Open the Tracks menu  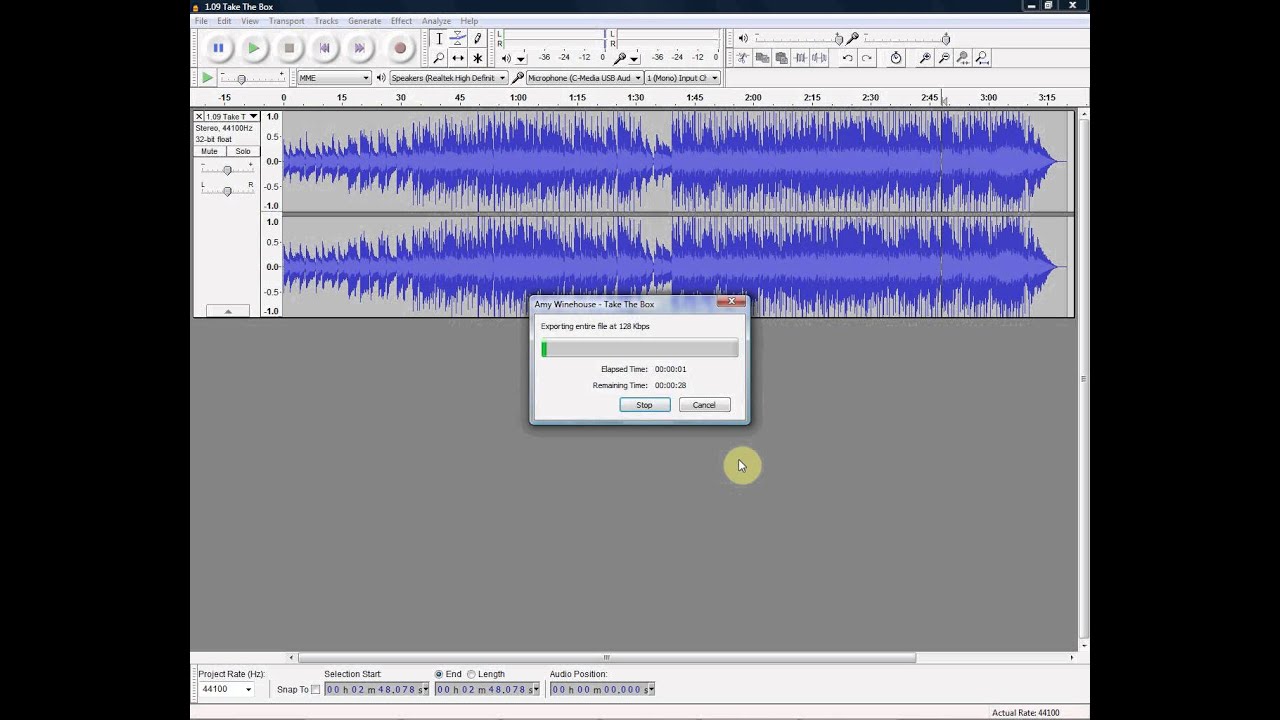tap(326, 21)
